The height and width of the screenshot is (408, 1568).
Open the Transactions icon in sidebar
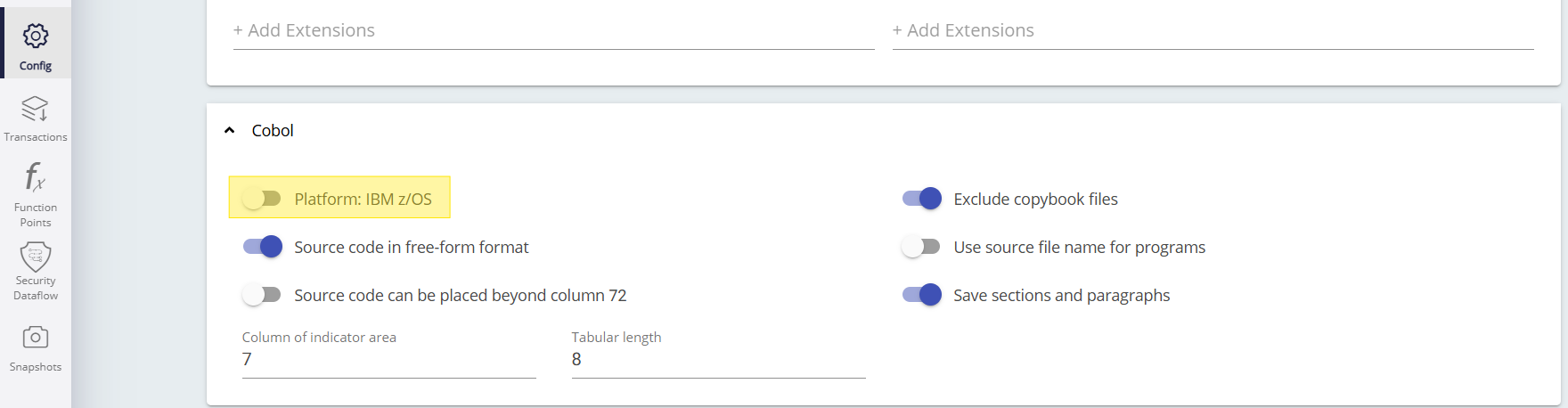pyautogui.click(x=36, y=110)
